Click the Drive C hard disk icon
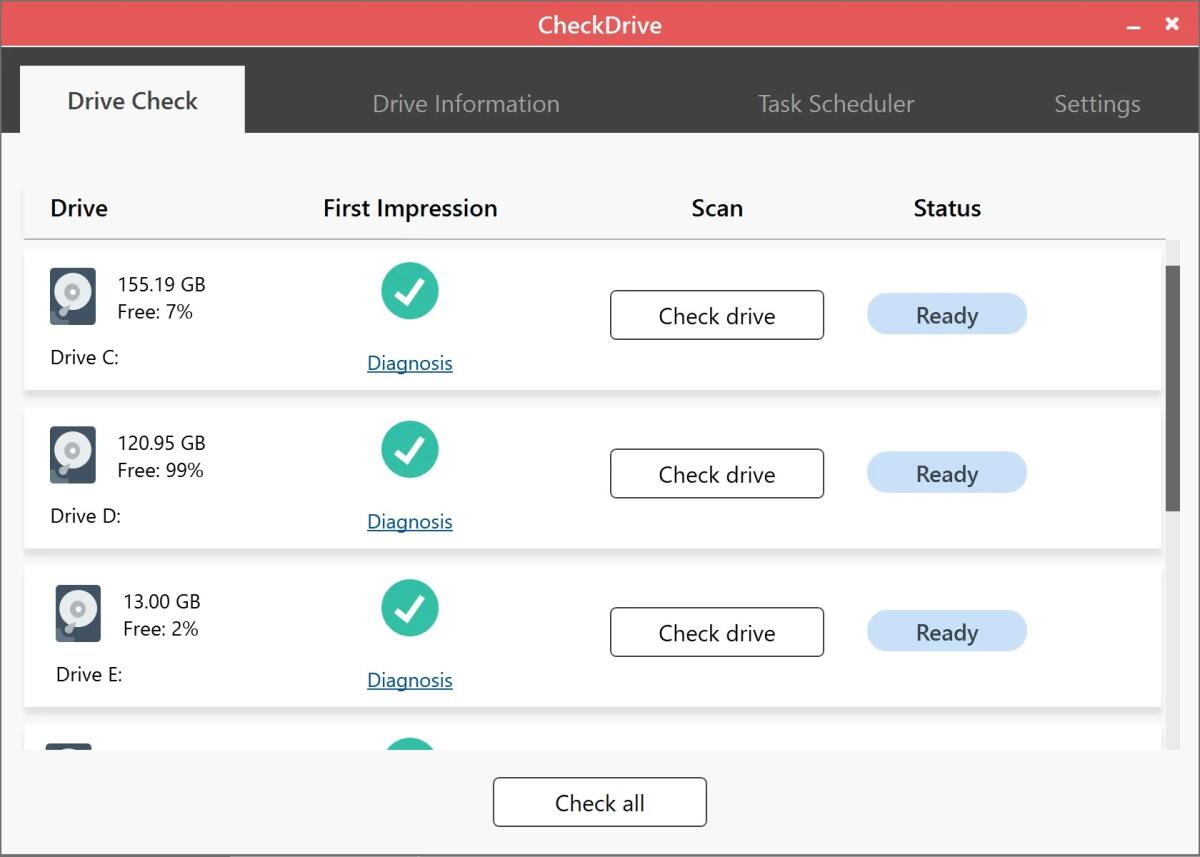The width and height of the screenshot is (1200, 857). click(x=70, y=296)
